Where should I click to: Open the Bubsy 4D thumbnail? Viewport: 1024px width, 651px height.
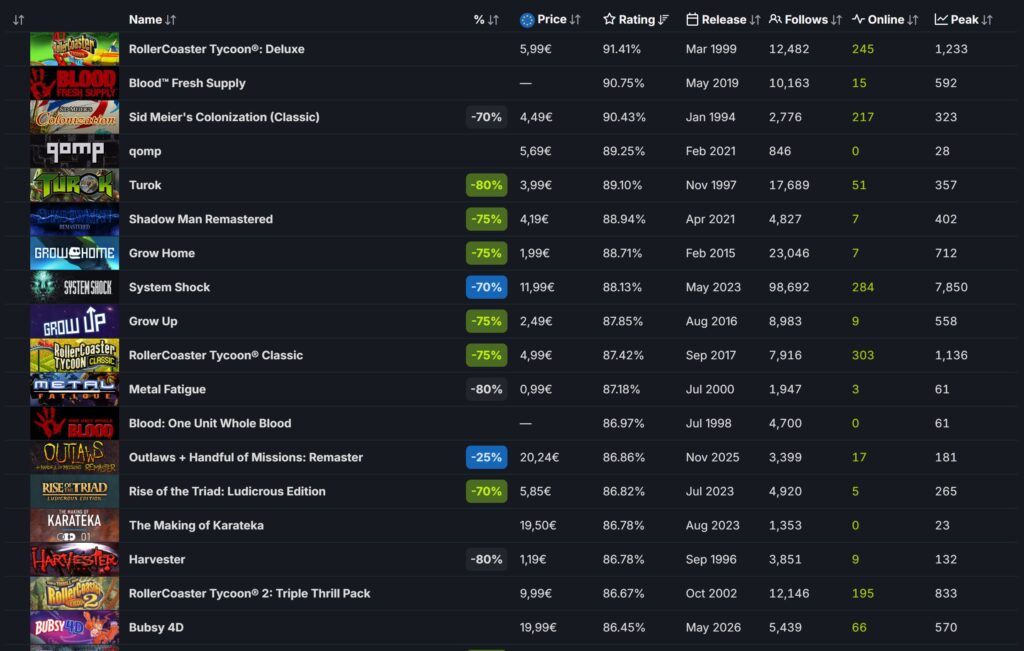click(x=74, y=627)
